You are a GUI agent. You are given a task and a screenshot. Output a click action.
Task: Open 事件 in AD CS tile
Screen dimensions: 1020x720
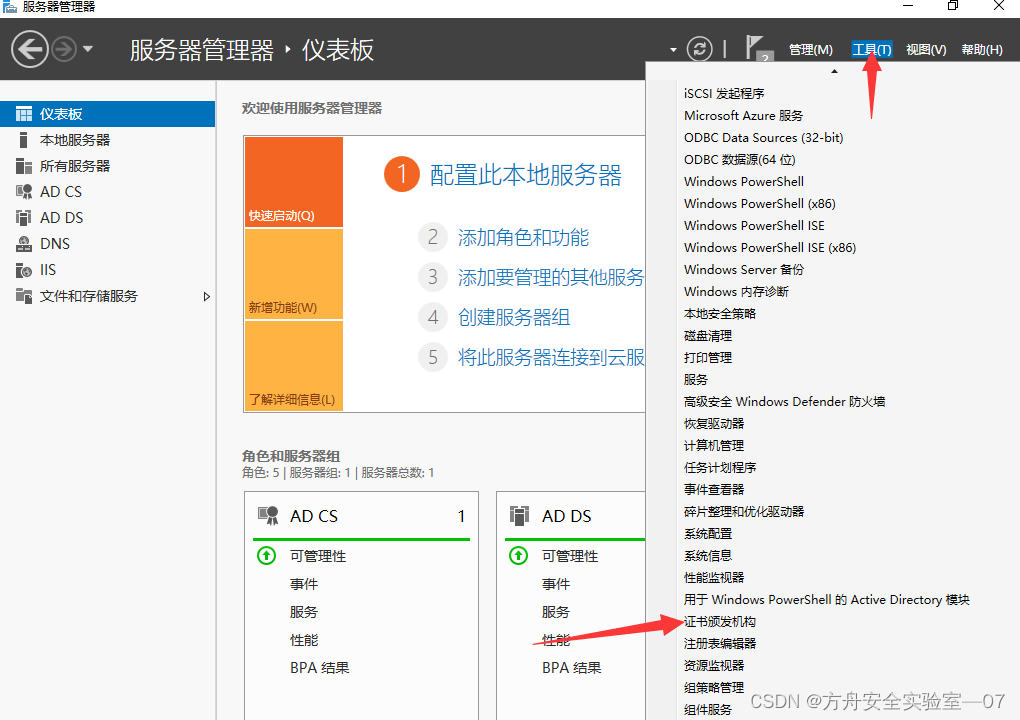[x=304, y=584]
